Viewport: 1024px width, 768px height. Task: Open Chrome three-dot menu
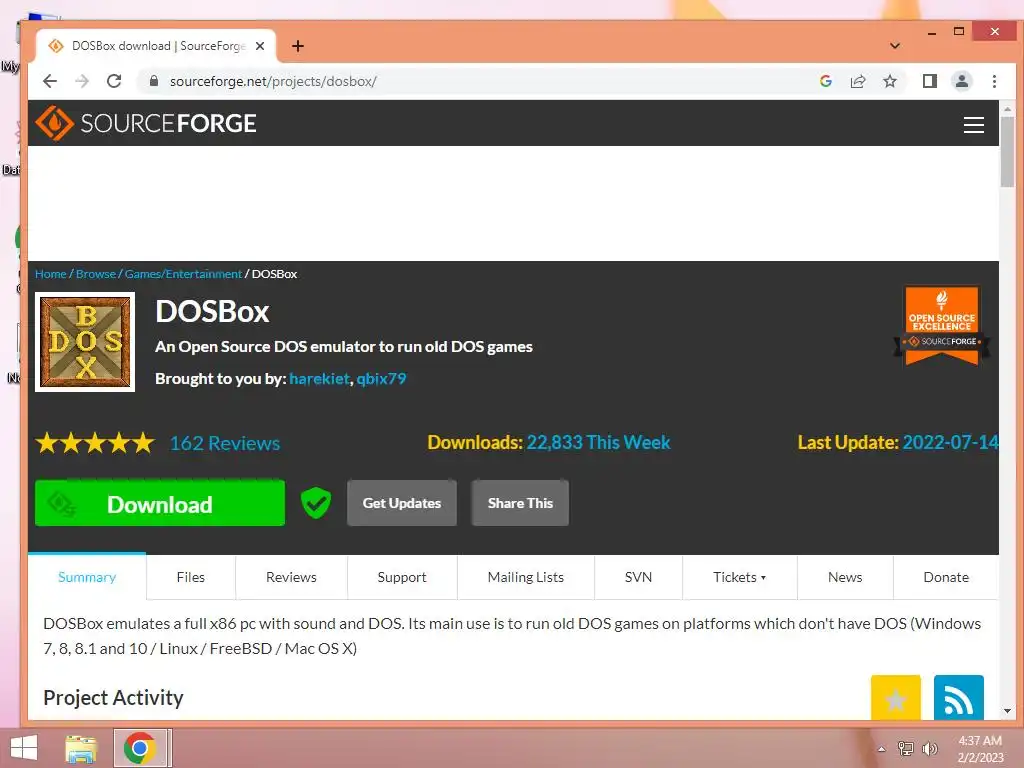coord(994,81)
